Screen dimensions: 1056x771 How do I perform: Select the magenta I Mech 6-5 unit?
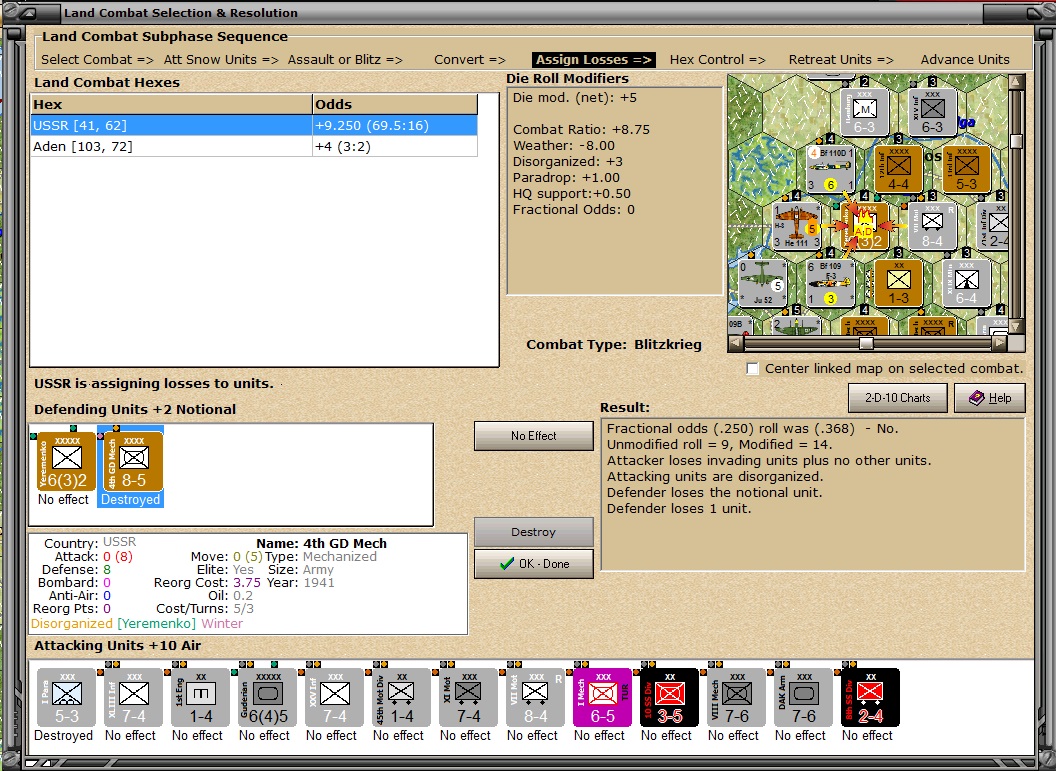pyautogui.click(x=602, y=697)
